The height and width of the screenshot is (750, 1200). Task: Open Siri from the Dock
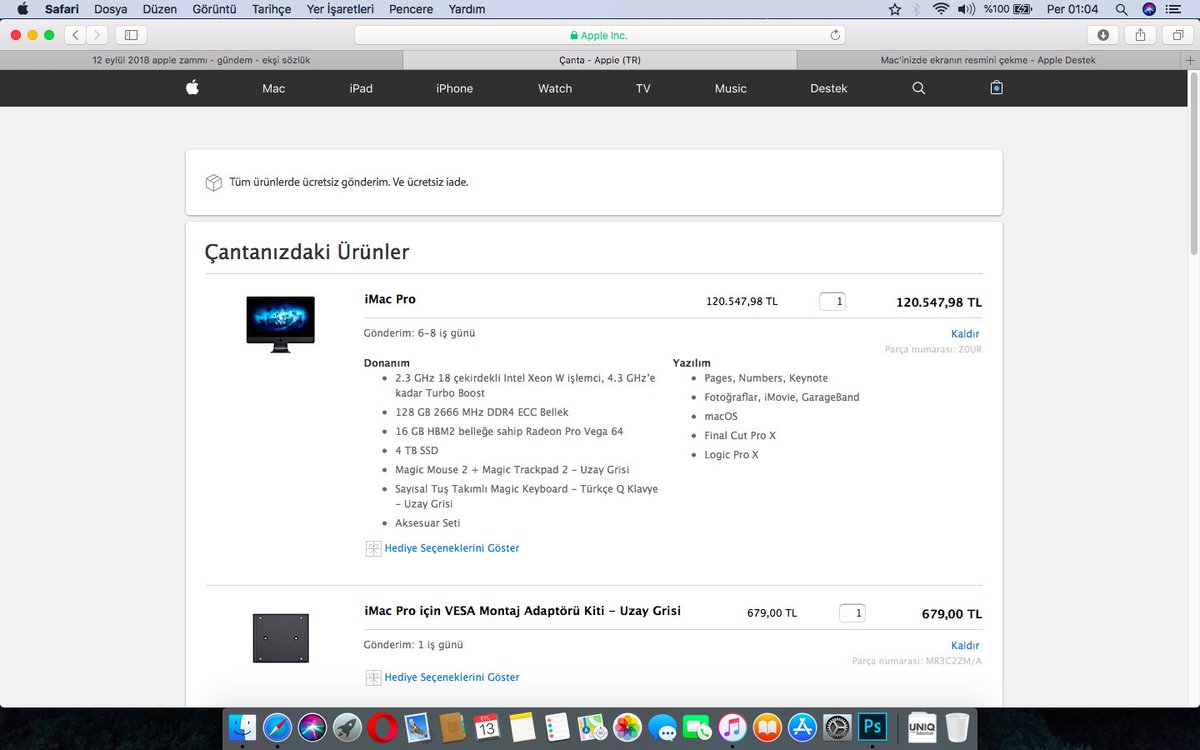click(312, 727)
